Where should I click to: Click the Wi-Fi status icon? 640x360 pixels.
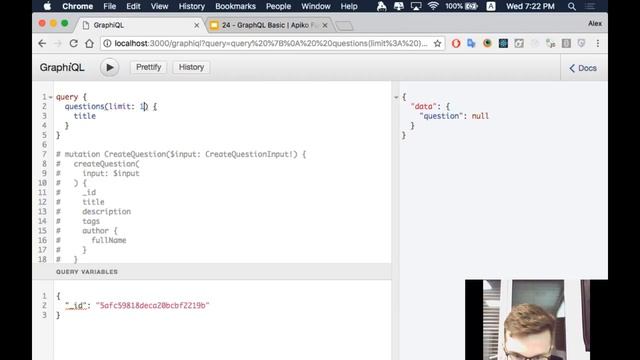pyautogui.click(x=433, y=6)
